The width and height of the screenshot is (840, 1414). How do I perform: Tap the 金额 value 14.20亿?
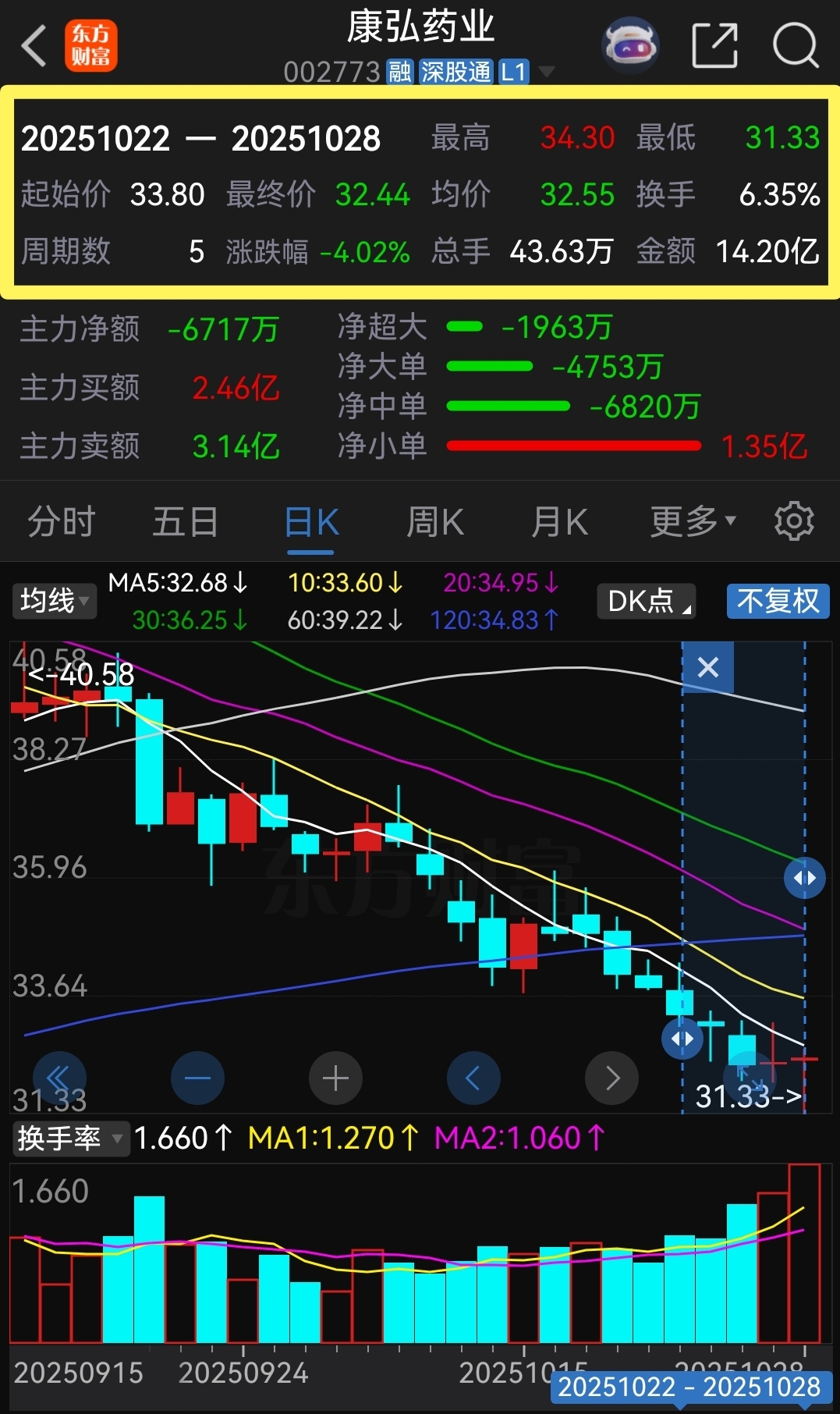point(767,252)
